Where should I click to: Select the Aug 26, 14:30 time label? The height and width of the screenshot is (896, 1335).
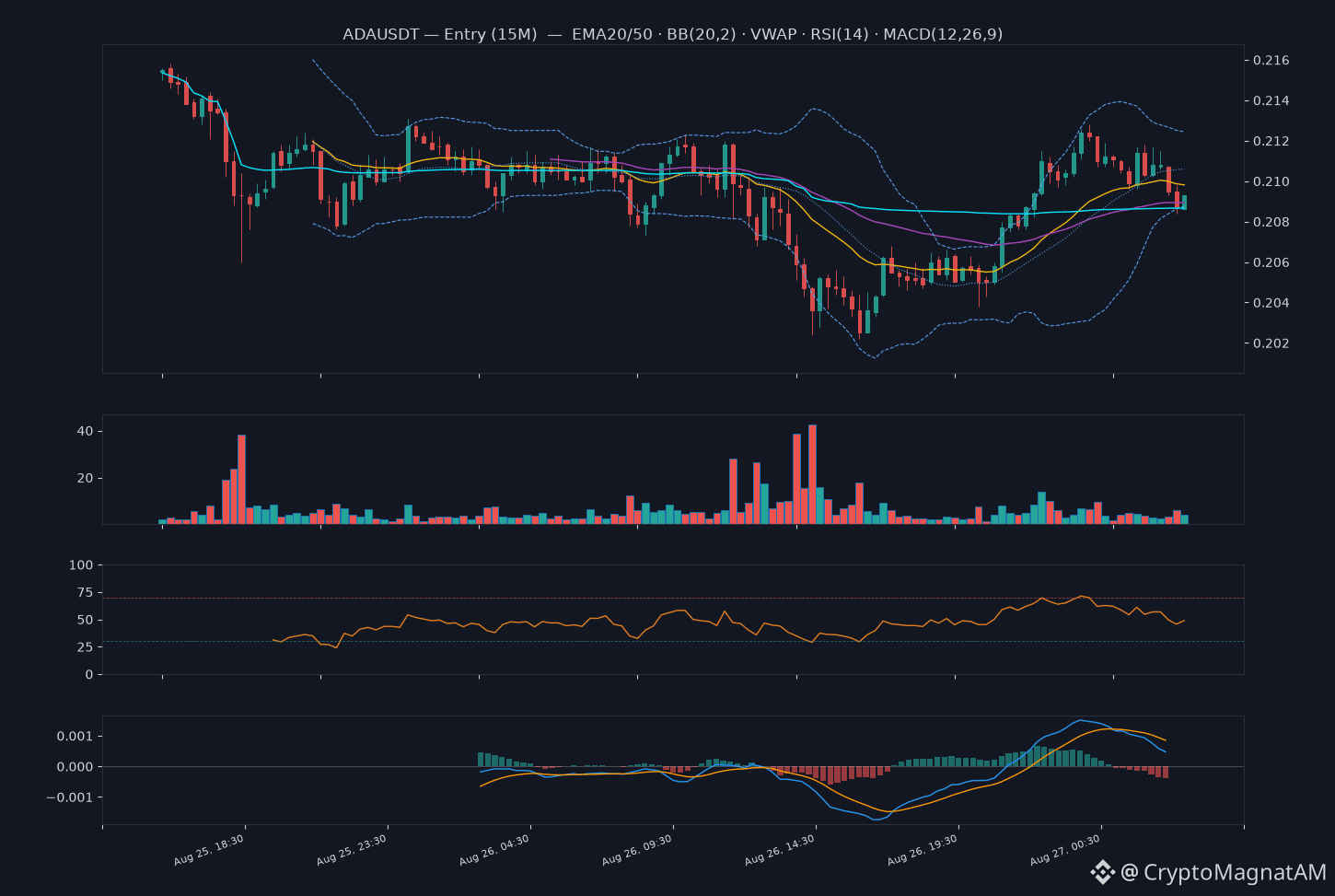point(780,850)
